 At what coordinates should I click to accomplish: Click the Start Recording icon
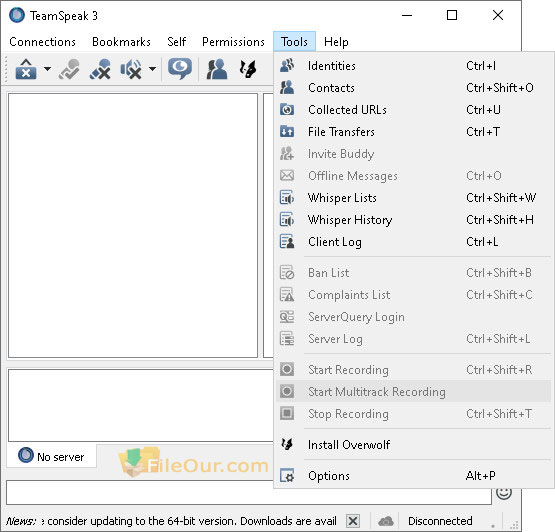287,370
